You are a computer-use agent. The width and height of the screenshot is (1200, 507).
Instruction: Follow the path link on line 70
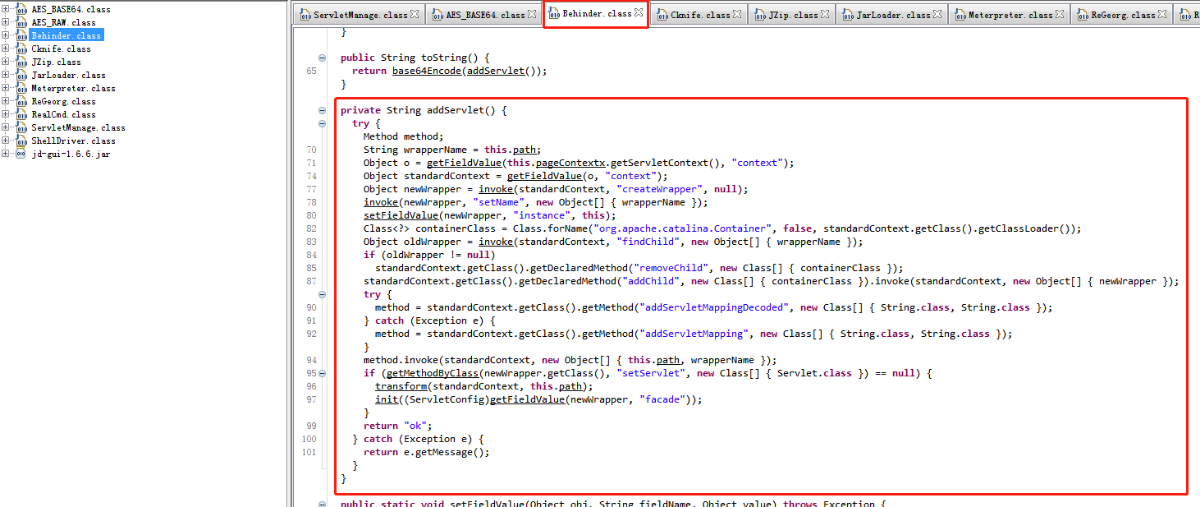tap(526, 149)
